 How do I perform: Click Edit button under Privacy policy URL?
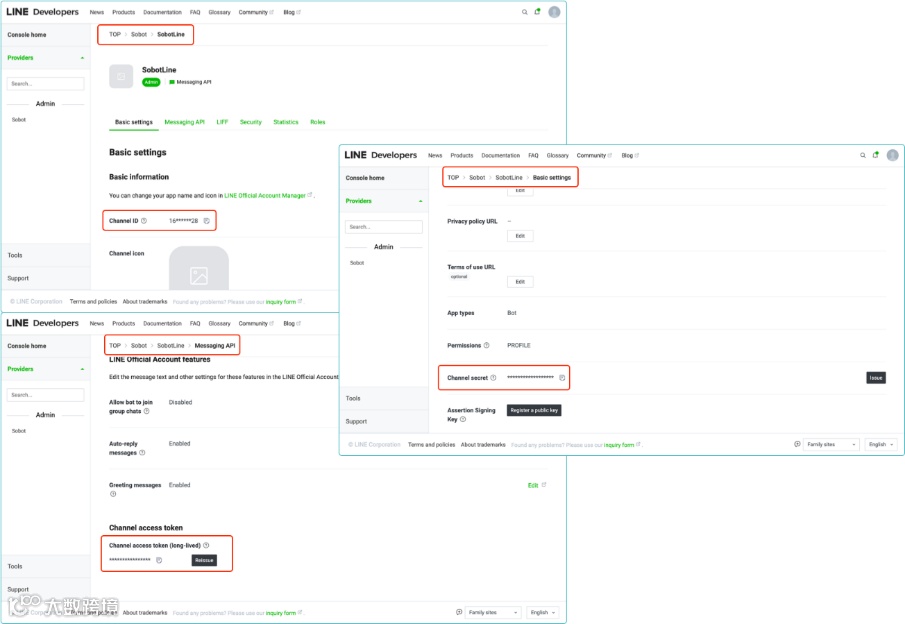pos(520,236)
